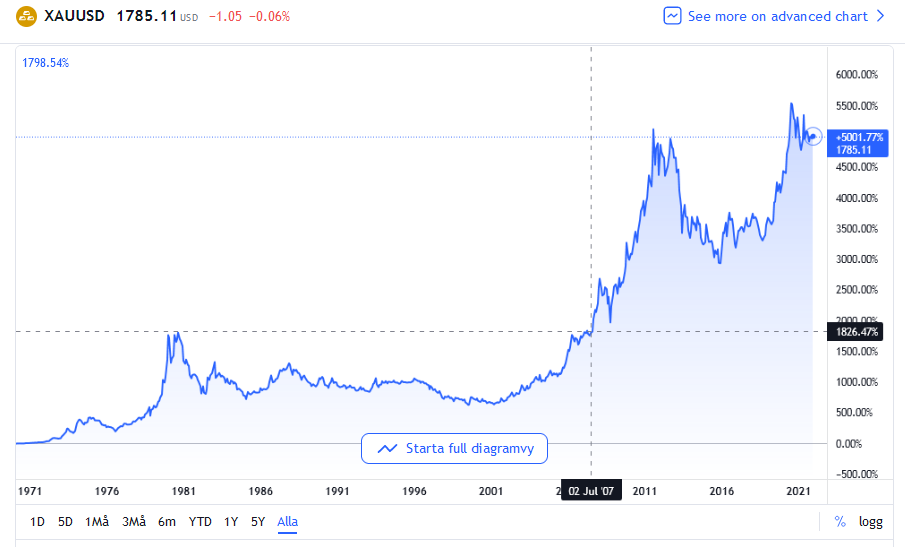Click the chevron after 'See more on advanced chart'
Screen dimensions: 905x547
pyautogui.click(x=881, y=16)
